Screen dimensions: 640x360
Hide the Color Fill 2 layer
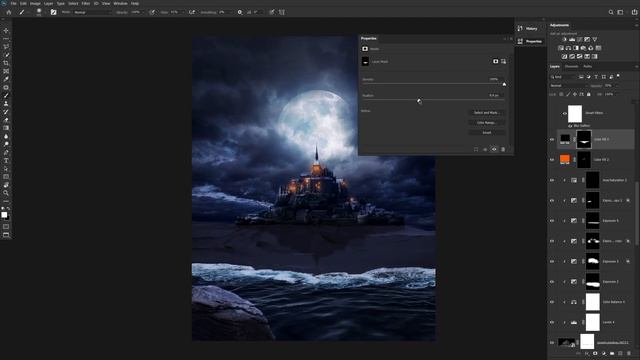point(552,160)
